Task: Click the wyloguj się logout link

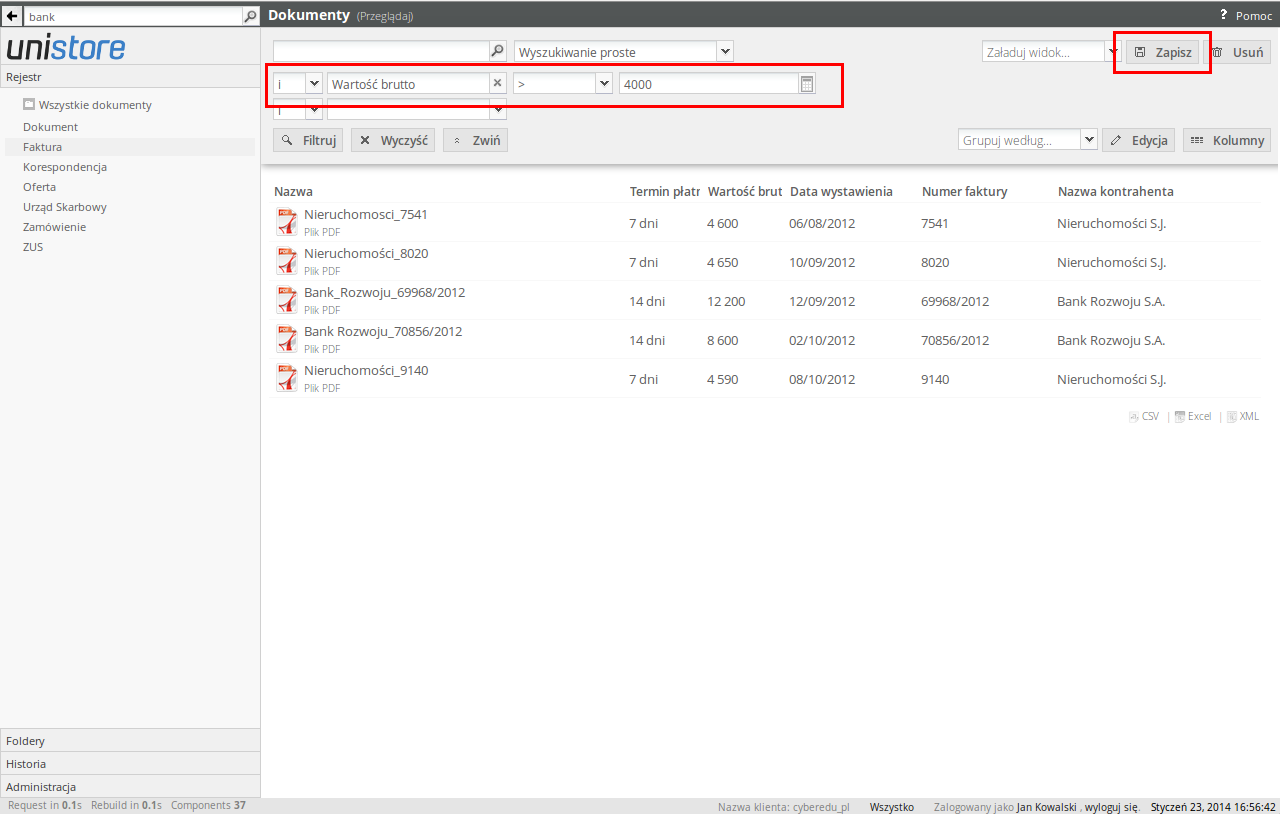Action: [x=1110, y=806]
